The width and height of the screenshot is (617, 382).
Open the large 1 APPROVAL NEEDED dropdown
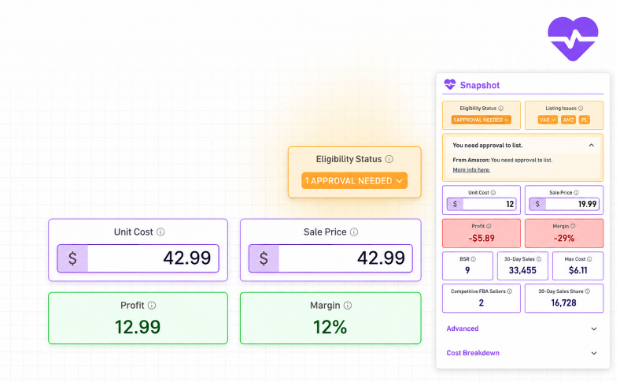click(354, 181)
